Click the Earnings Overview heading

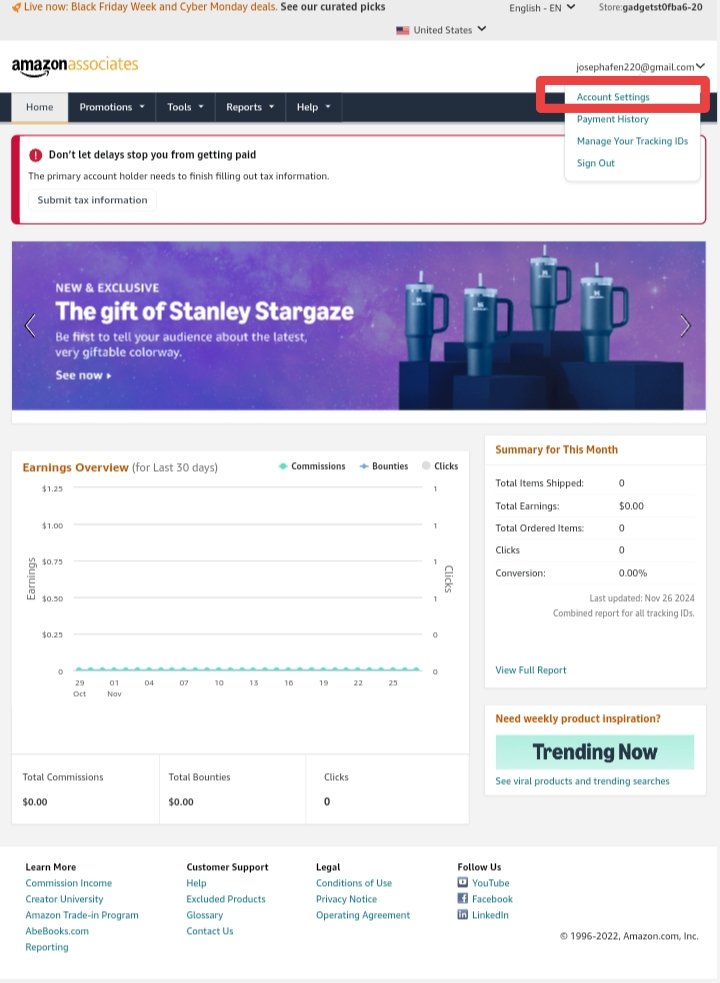[x=75, y=468]
